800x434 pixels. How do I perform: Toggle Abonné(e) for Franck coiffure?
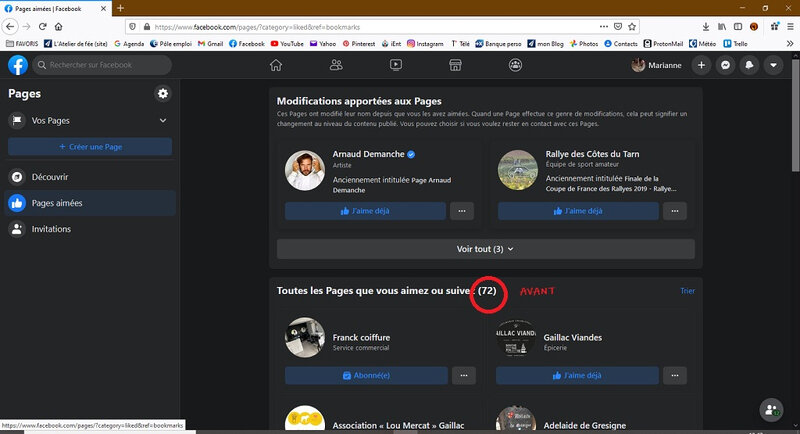[366, 375]
